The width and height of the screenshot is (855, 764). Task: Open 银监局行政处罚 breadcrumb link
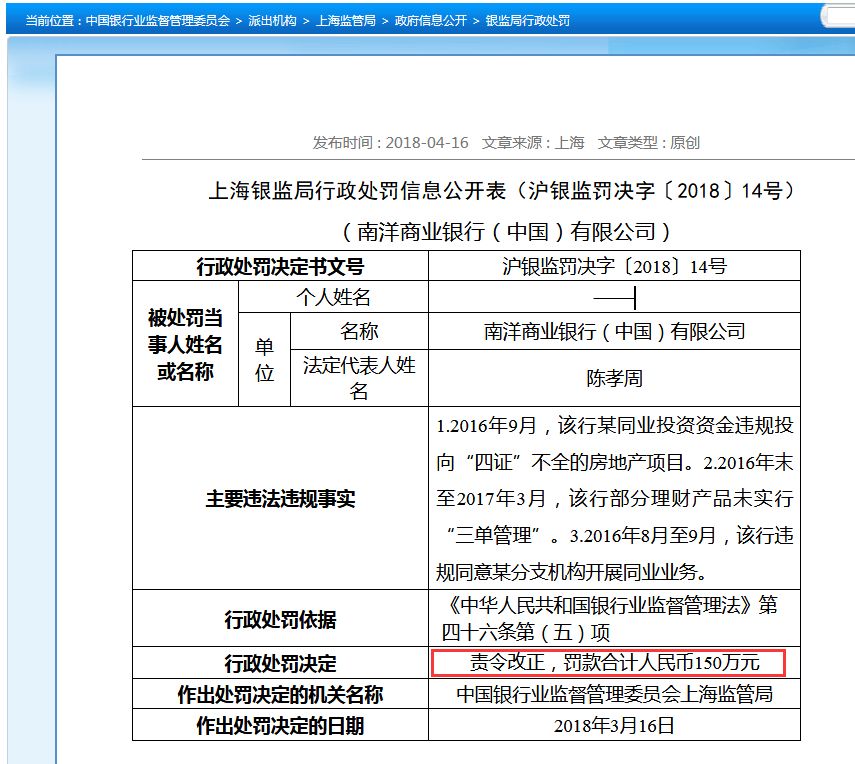(x=527, y=20)
